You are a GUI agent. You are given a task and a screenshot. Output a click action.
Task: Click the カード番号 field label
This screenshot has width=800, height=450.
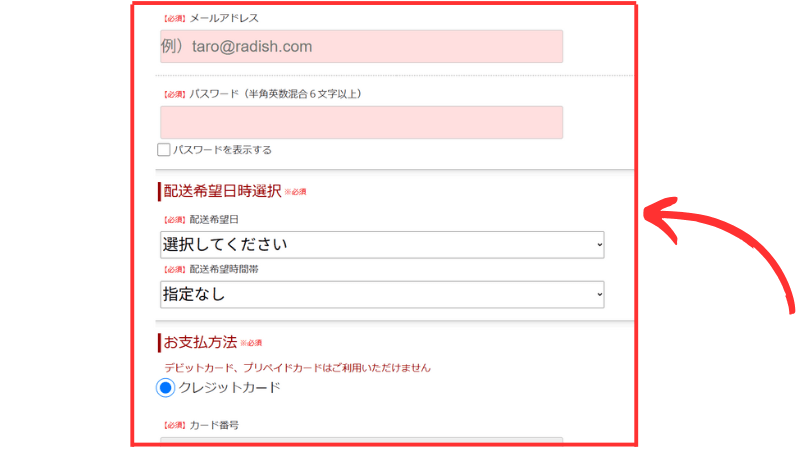214,425
